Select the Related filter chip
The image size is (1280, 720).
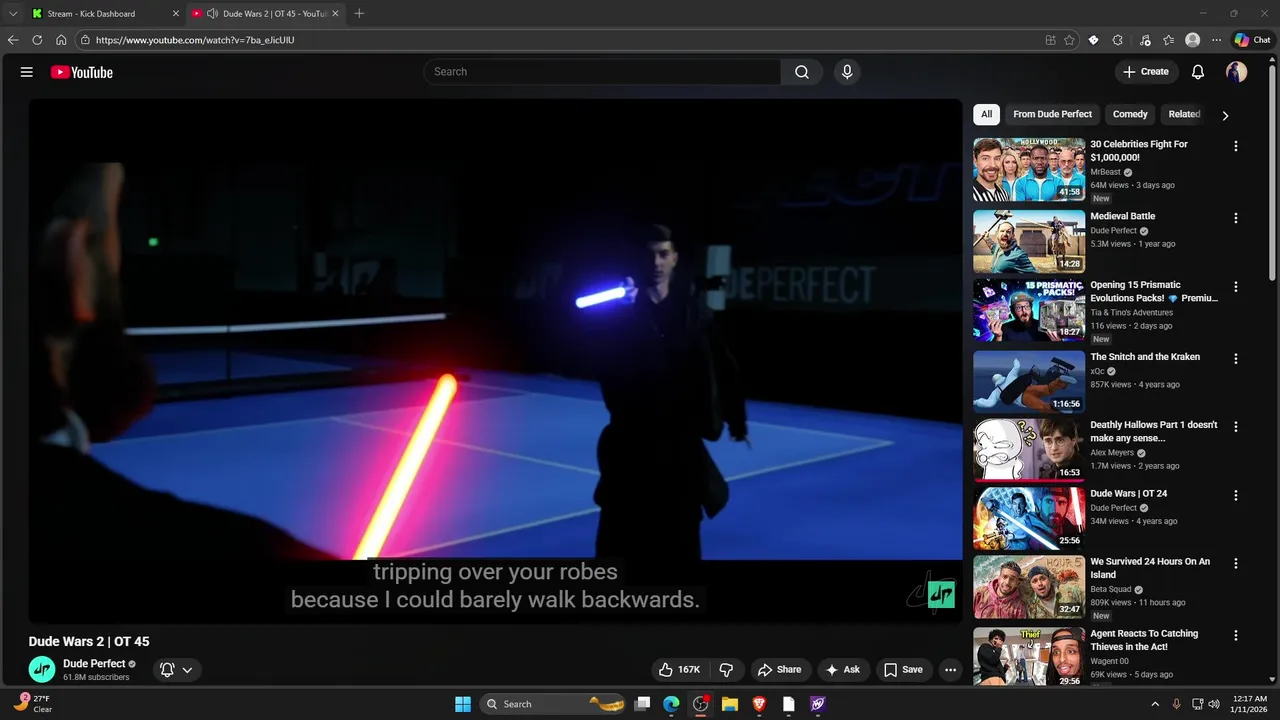pyautogui.click(x=1184, y=114)
